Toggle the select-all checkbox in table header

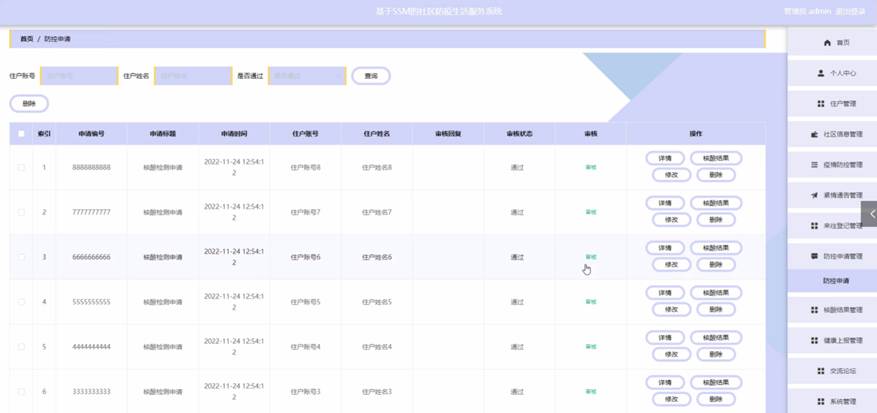21,134
